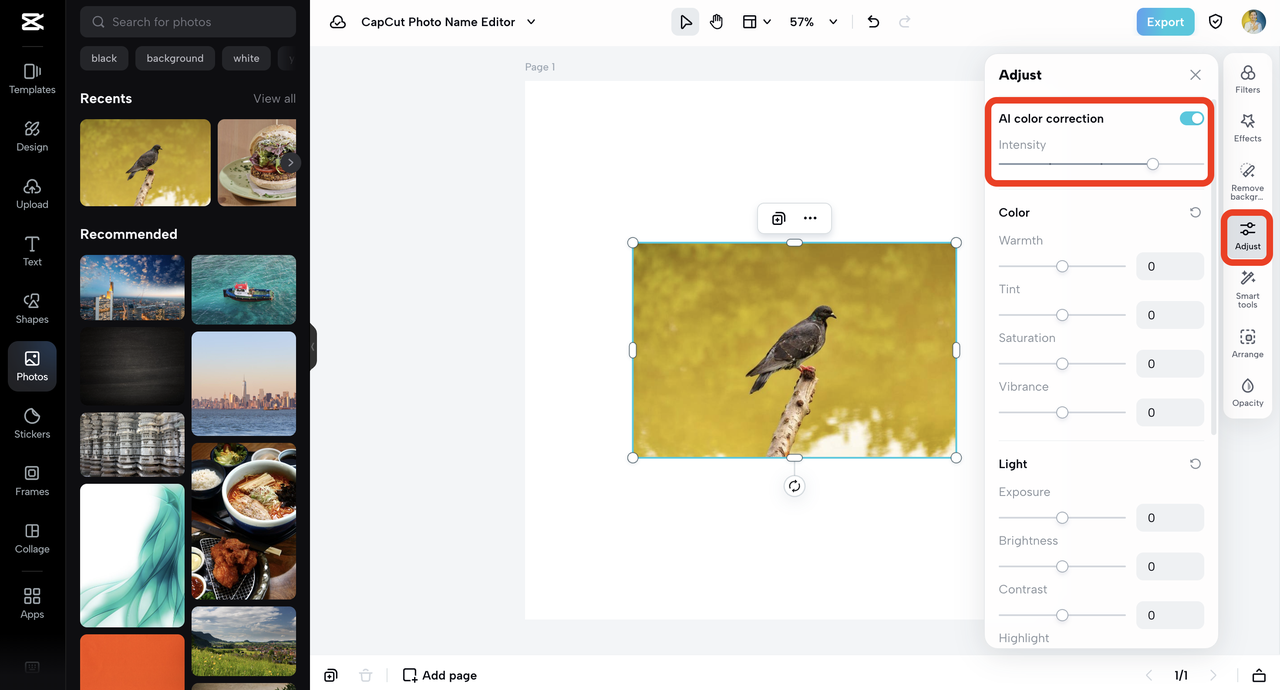Duplicate image via floating toolbar icon
Viewport: 1280px width, 690px height.
pyautogui.click(x=778, y=218)
